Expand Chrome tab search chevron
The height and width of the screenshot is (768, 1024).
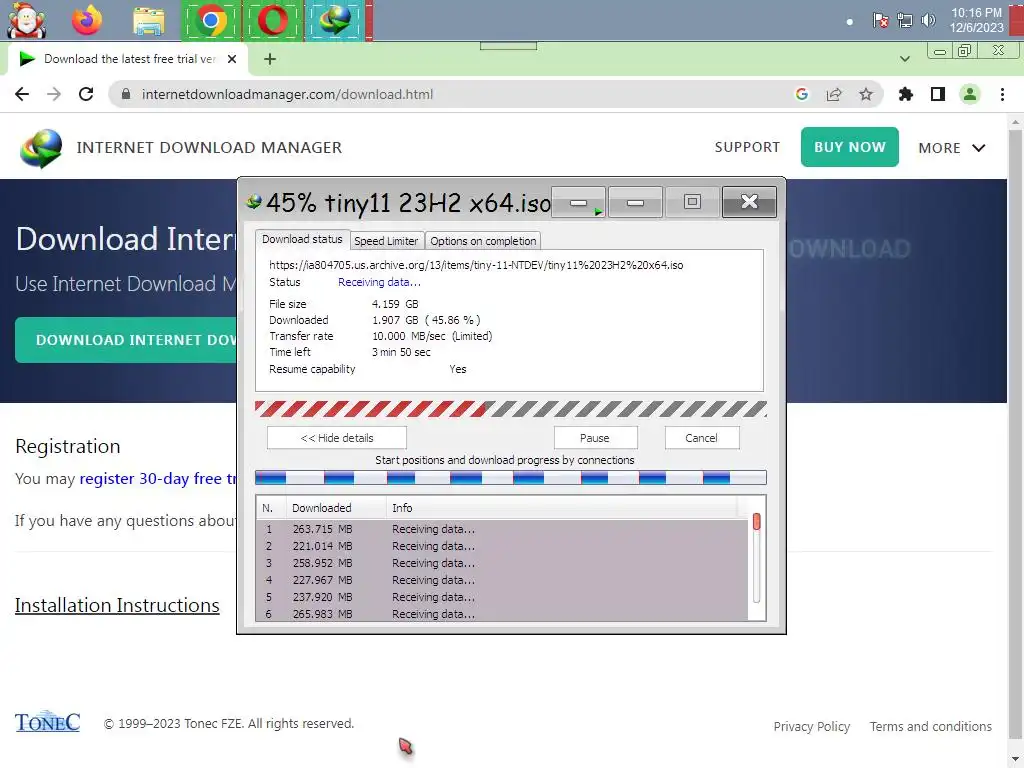click(904, 59)
